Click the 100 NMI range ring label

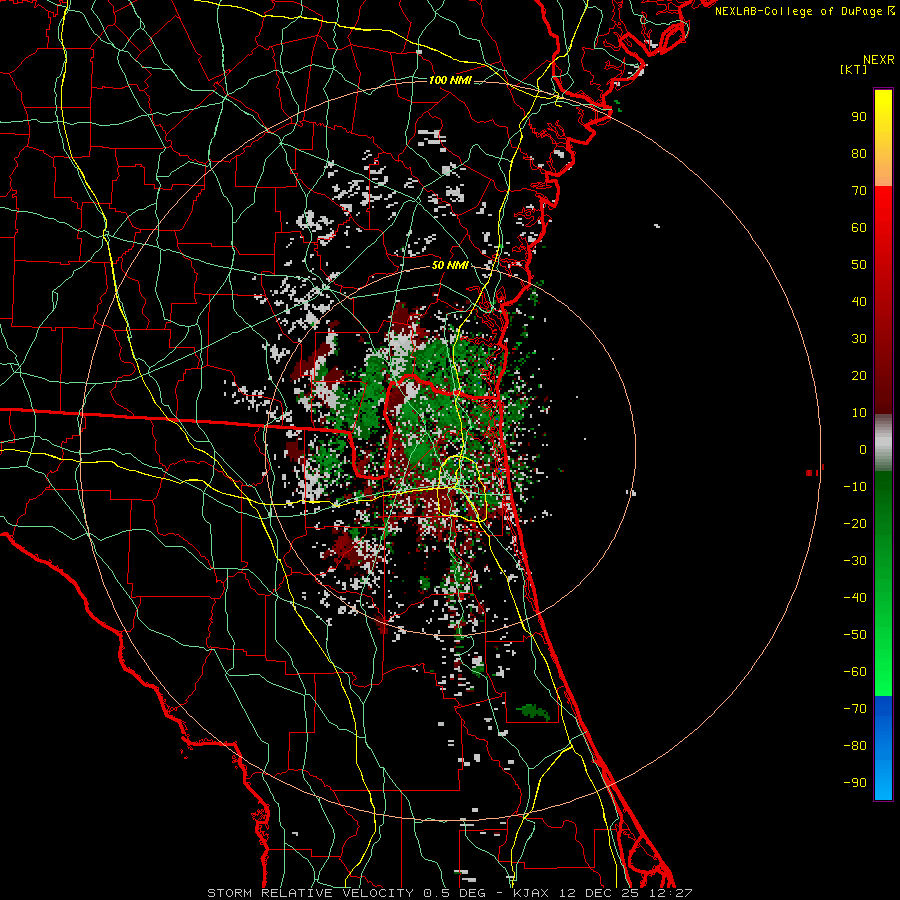pos(450,80)
